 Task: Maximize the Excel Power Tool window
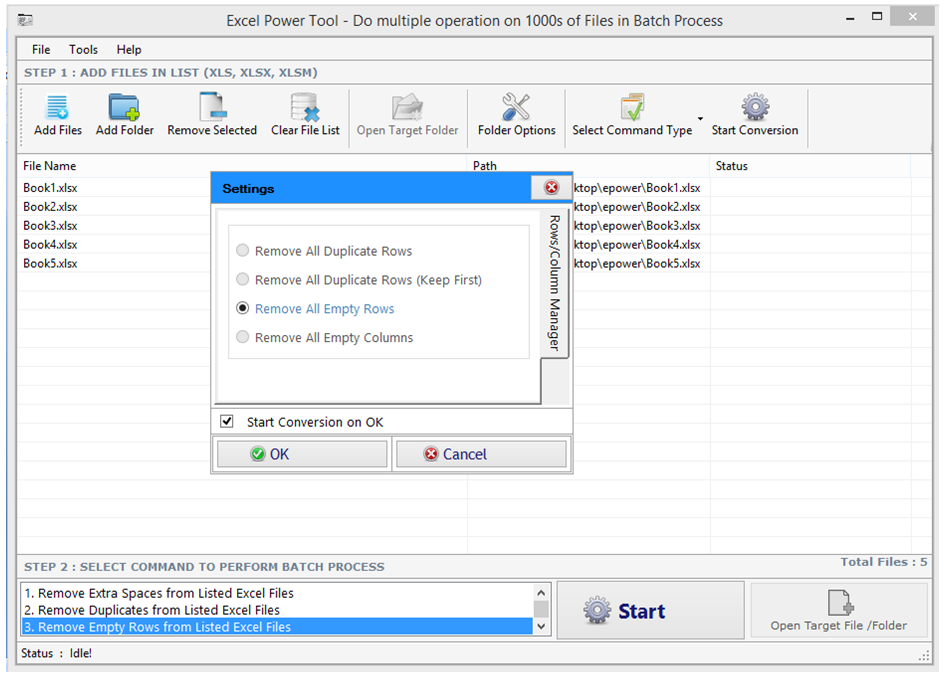click(877, 17)
